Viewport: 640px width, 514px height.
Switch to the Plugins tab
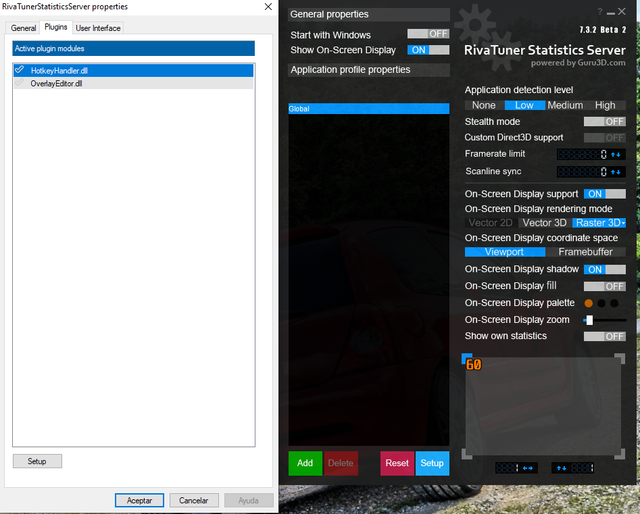coord(56,27)
